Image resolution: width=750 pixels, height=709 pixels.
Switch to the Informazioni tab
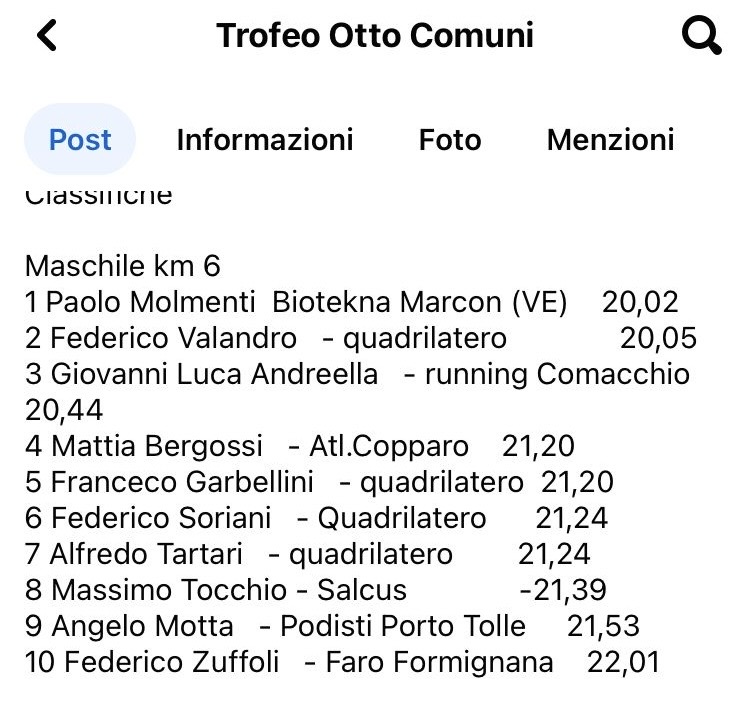(x=265, y=140)
